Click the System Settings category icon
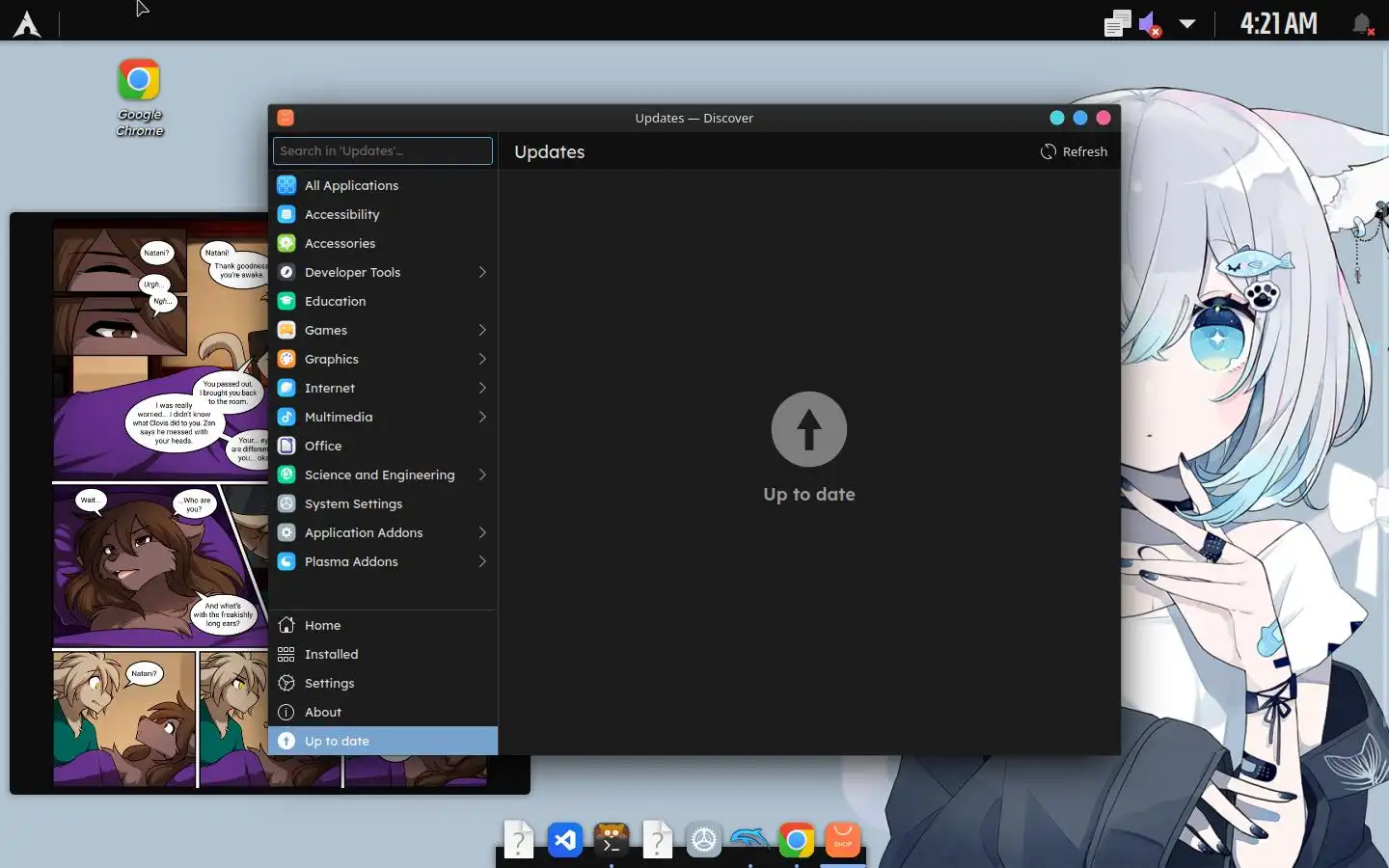 pyautogui.click(x=286, y=503)
